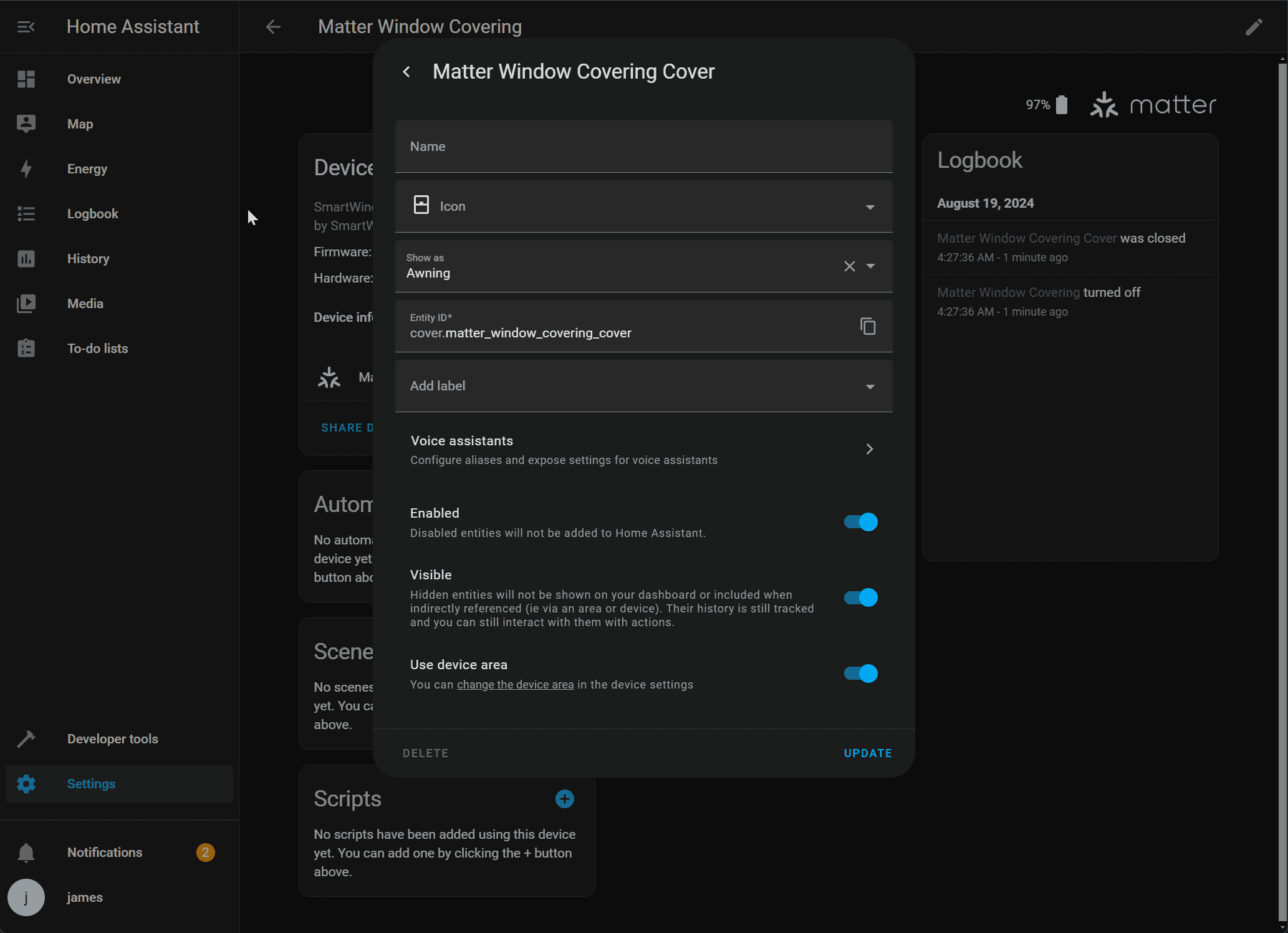The image size is (1288, 933).
Task: Collapse the sidebar menu icon
Action: click(x=26, y=27)
